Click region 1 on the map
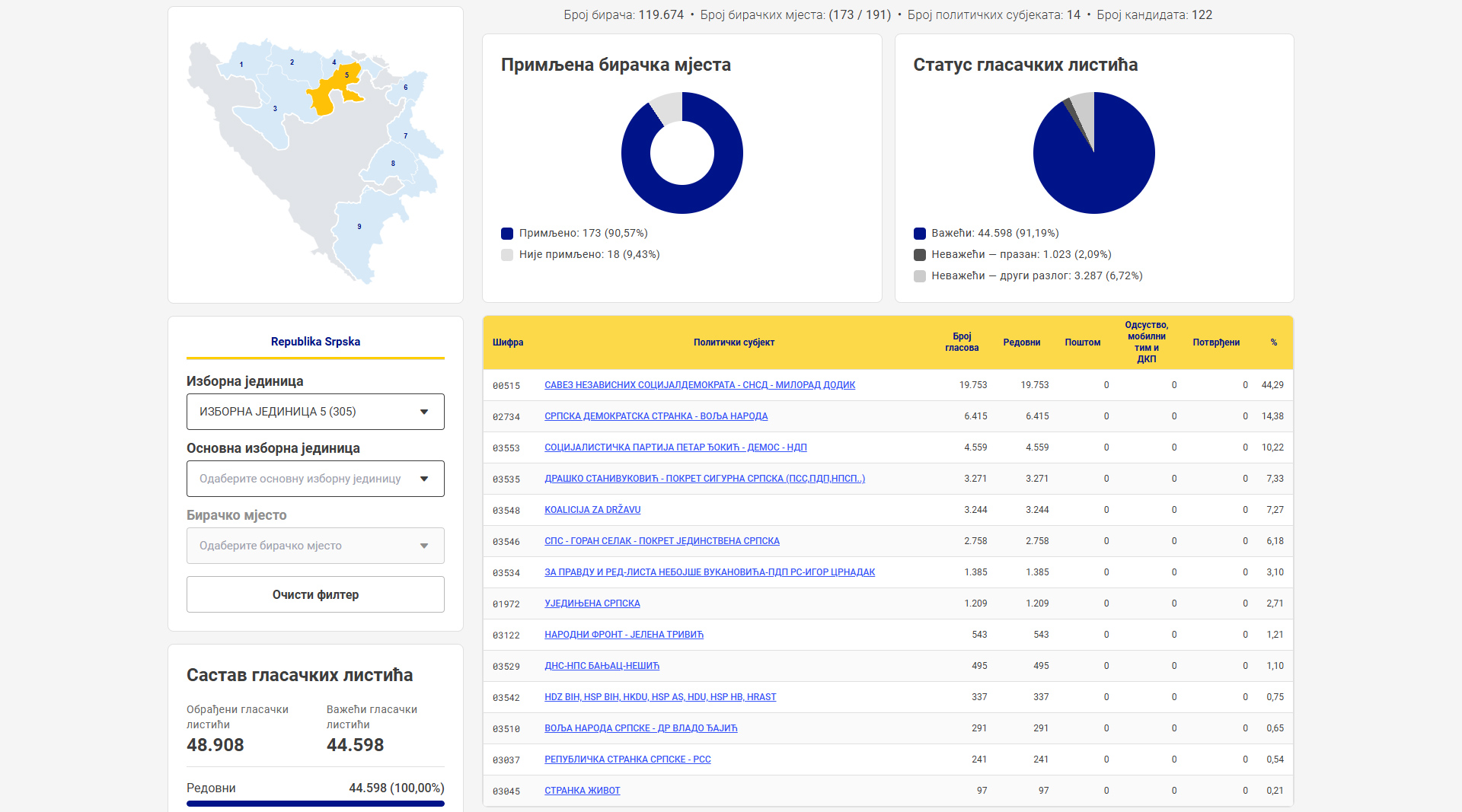The width and height of the screenshot is (1462, 812). click(x=241, y=64)
